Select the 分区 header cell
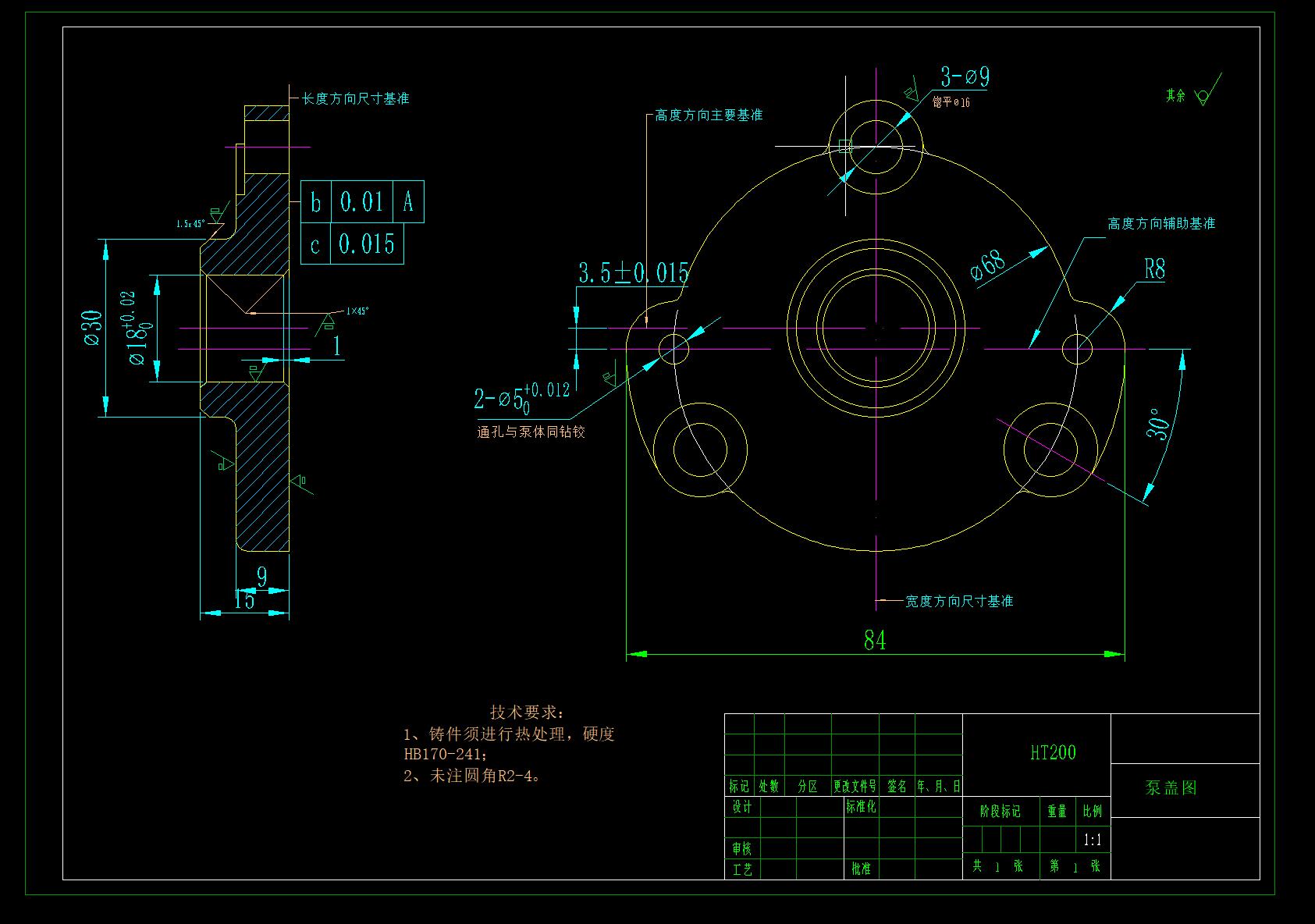 [x=807, y=787]
